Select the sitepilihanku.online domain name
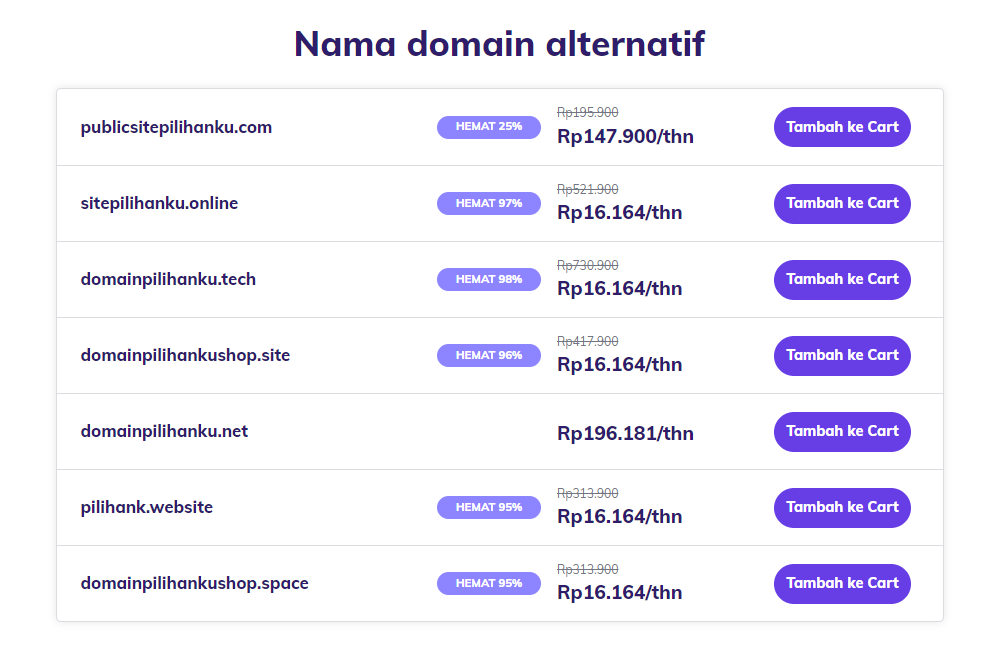This screenshot has height=650, width=1002. point(158,203)
